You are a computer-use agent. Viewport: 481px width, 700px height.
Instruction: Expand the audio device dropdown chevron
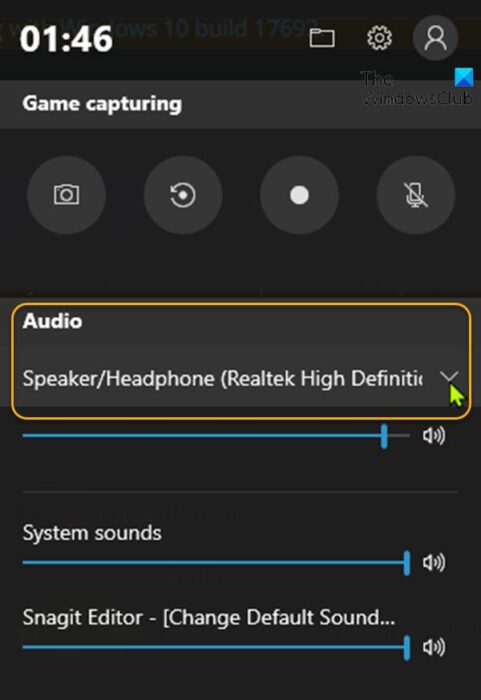tap(449, 378)
